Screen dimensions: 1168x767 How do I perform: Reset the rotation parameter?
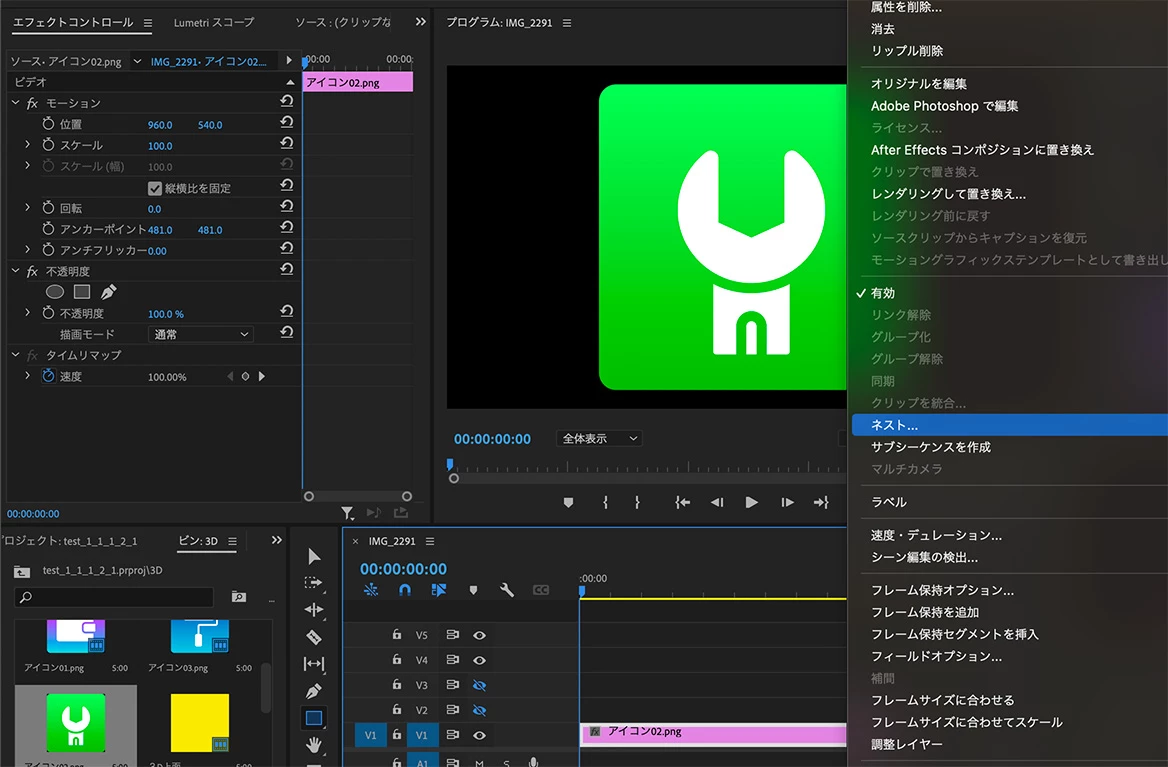pos(286,206)
